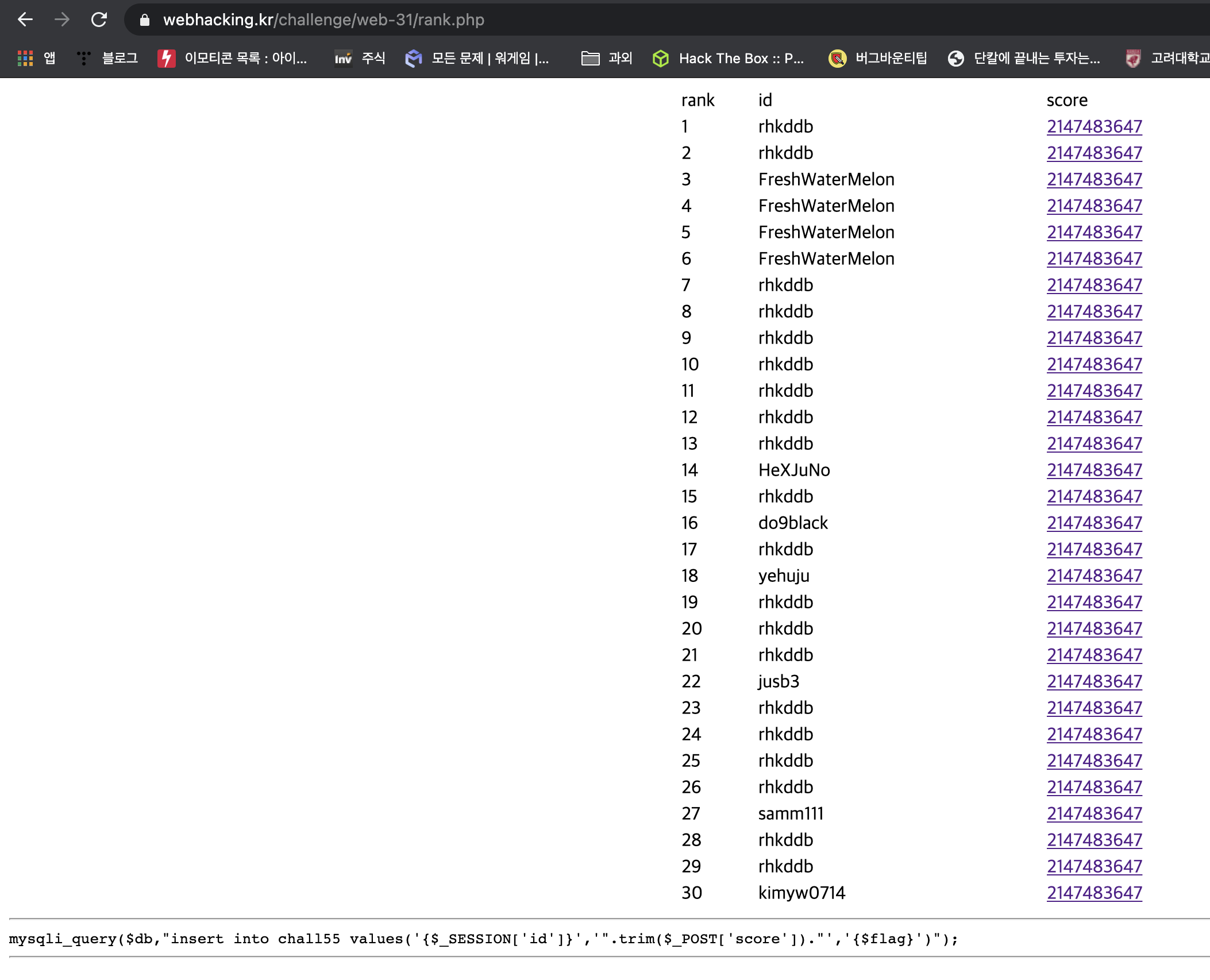Click kimyw0714's score link at rank 30

pyautogui.click(x=1094, y=893)
